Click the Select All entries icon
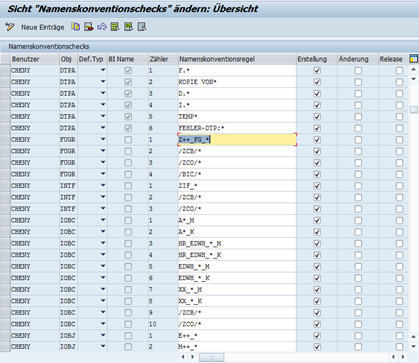Screen dimensions: 419x363 click(115, 27)
